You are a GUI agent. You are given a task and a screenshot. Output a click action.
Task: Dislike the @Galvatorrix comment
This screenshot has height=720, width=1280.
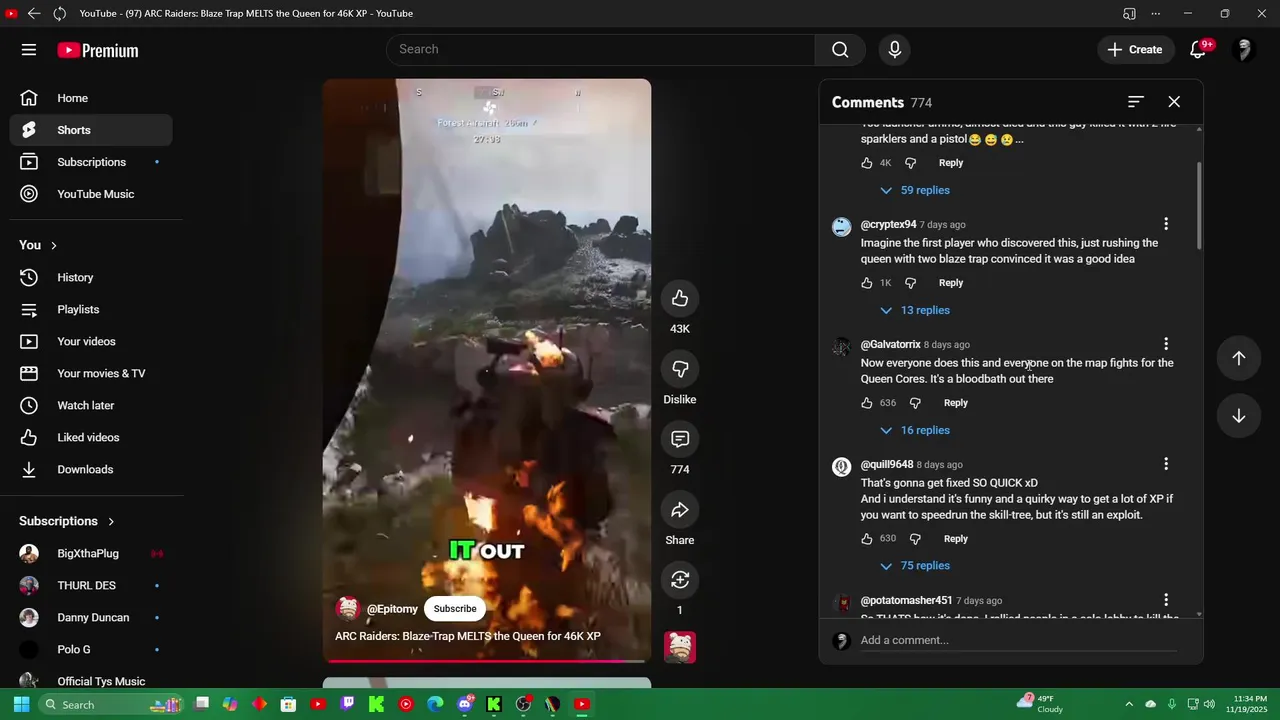(x=915, y=403)
